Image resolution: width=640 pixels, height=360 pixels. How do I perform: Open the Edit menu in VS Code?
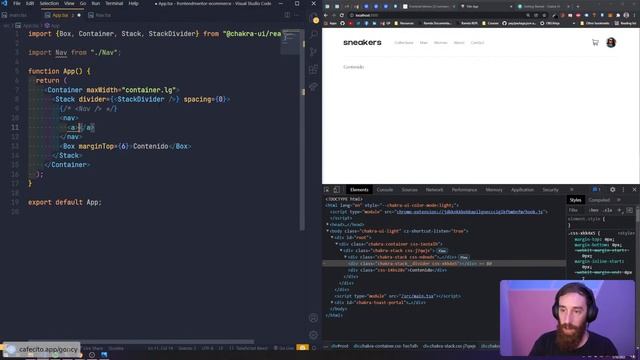[x=30, y=3]
